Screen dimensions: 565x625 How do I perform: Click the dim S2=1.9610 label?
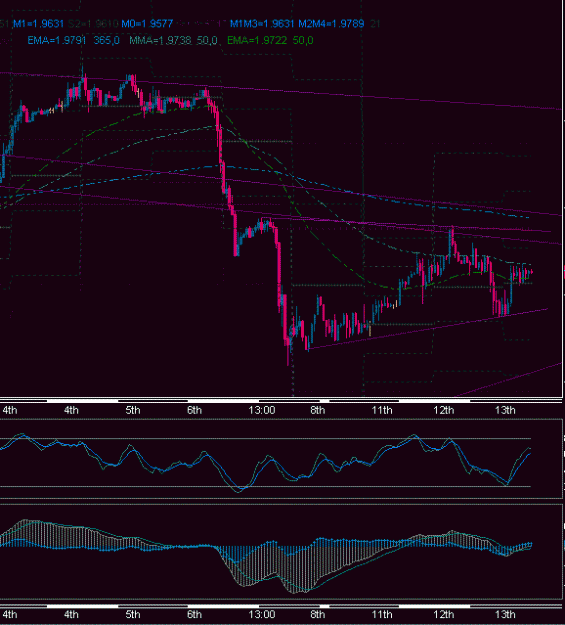(93, 24)
